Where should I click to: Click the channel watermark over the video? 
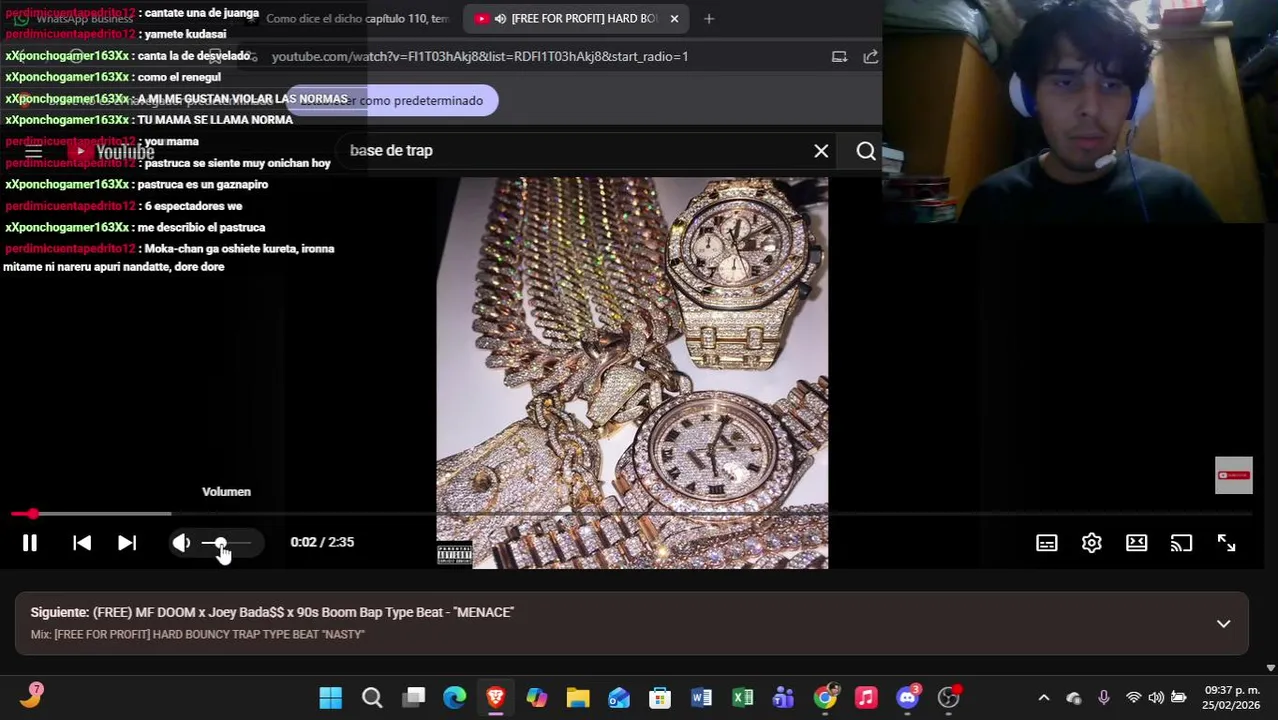click(1233, 476)
